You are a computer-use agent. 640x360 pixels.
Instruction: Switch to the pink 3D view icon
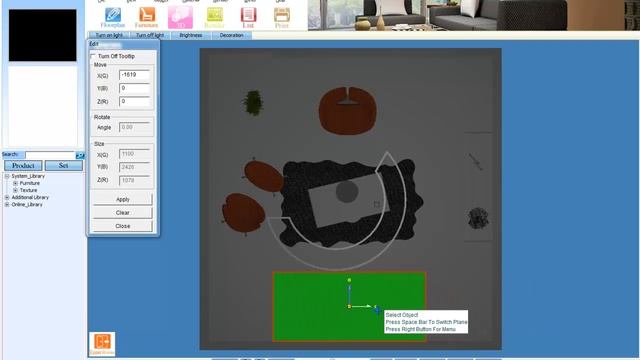click(x=180, y=18)
